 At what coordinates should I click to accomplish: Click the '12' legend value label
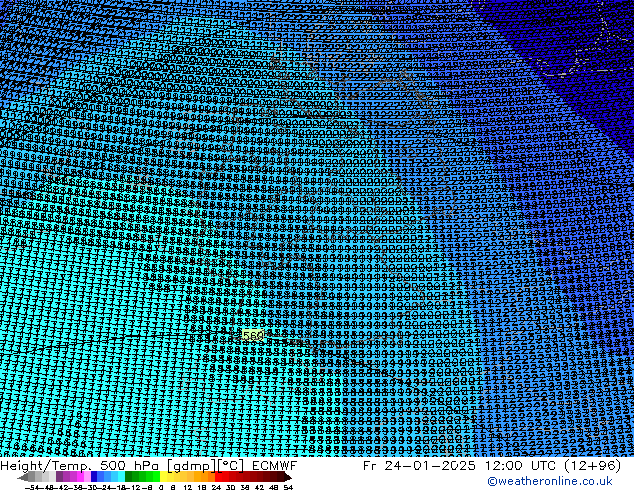[188, 488]
